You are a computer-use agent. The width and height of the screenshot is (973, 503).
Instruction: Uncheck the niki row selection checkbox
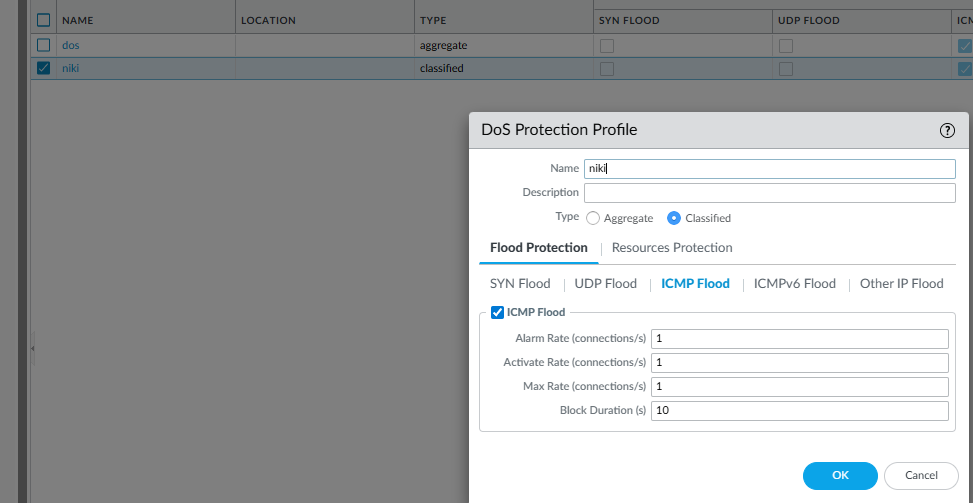tap(43, 68)
